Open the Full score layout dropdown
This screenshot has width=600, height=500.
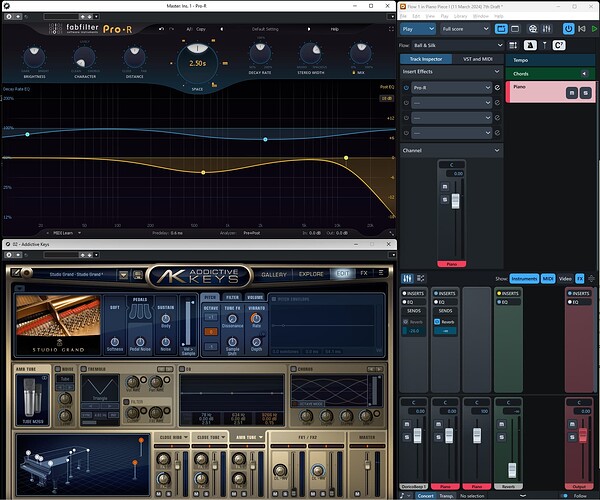(465, 29)
